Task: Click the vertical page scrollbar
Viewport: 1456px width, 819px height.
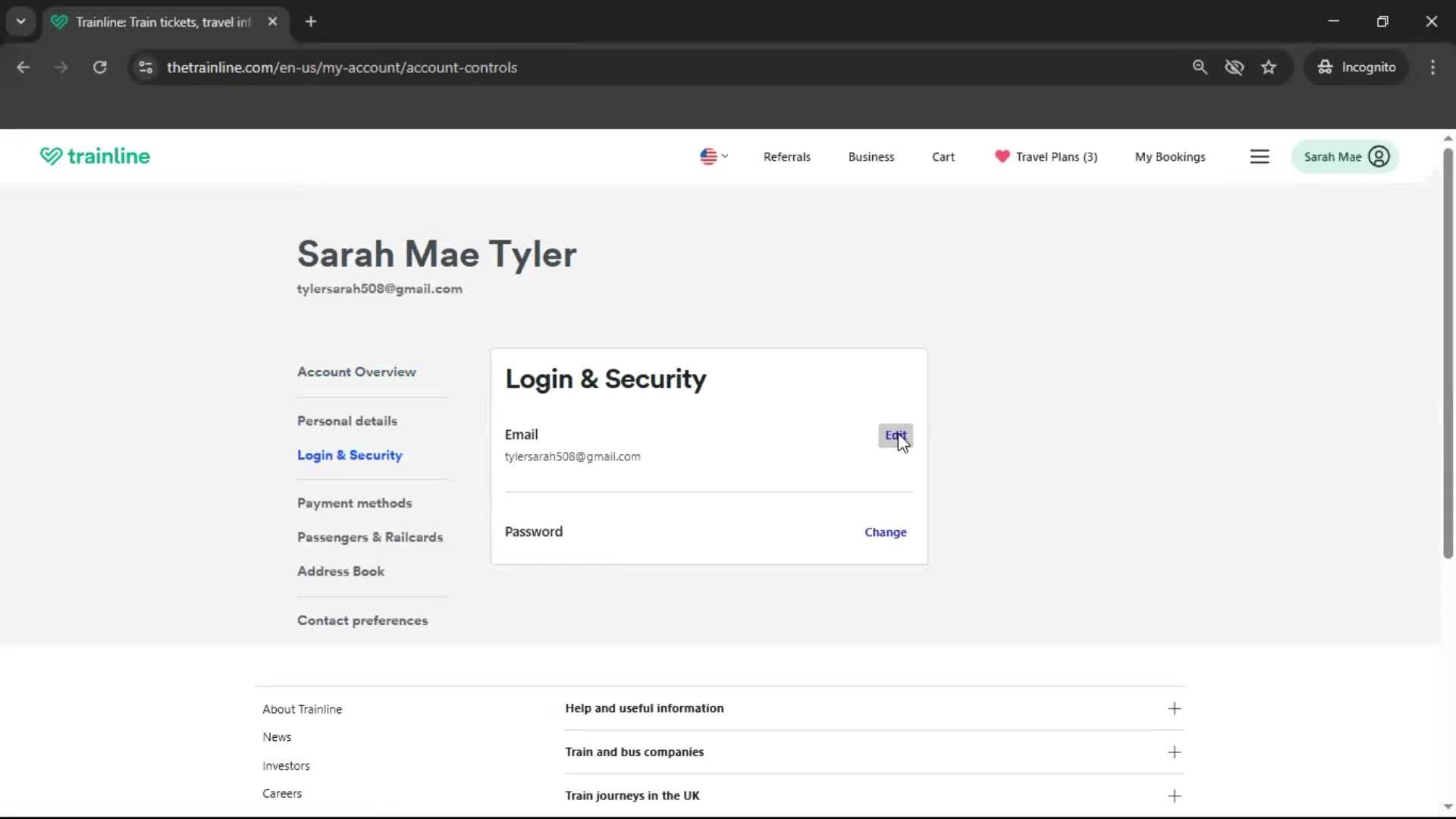Action: pos(1447,353)
